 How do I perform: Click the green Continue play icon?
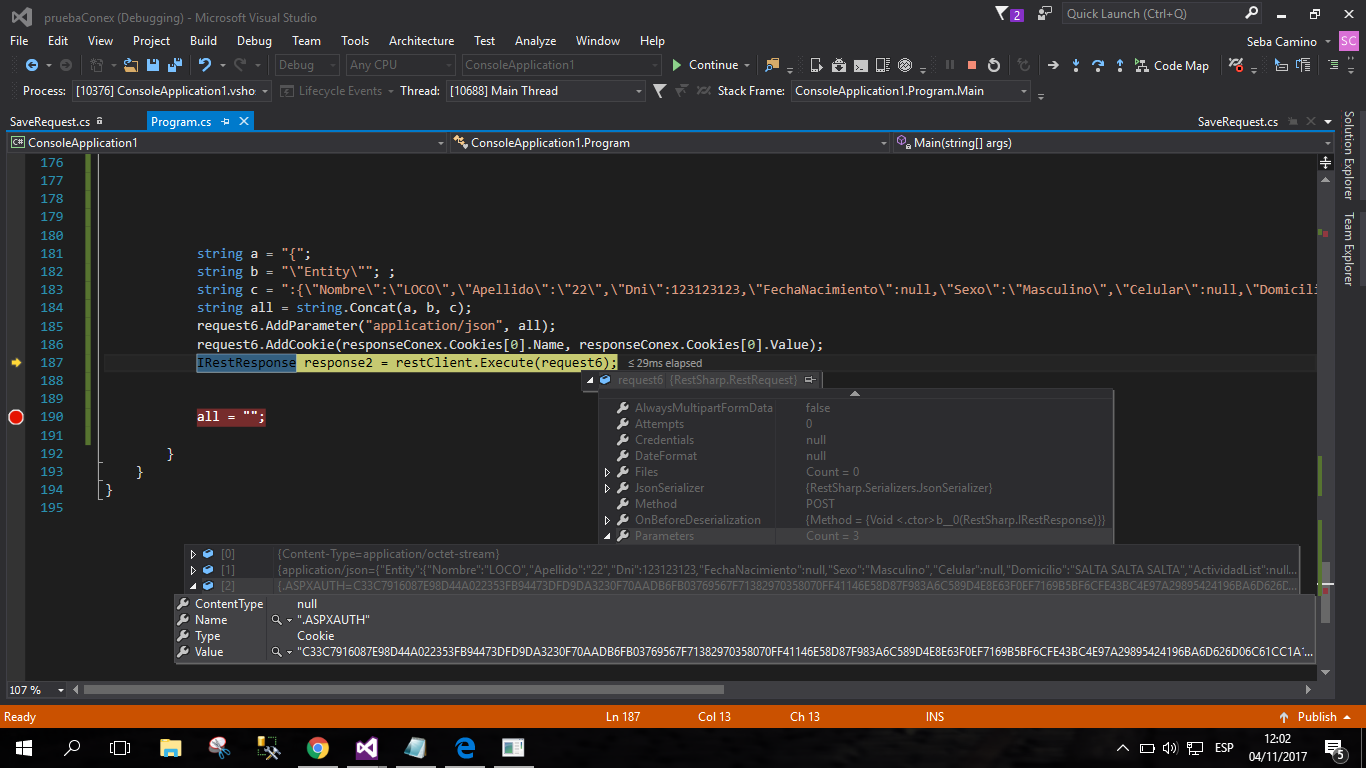tap(677, 65)
